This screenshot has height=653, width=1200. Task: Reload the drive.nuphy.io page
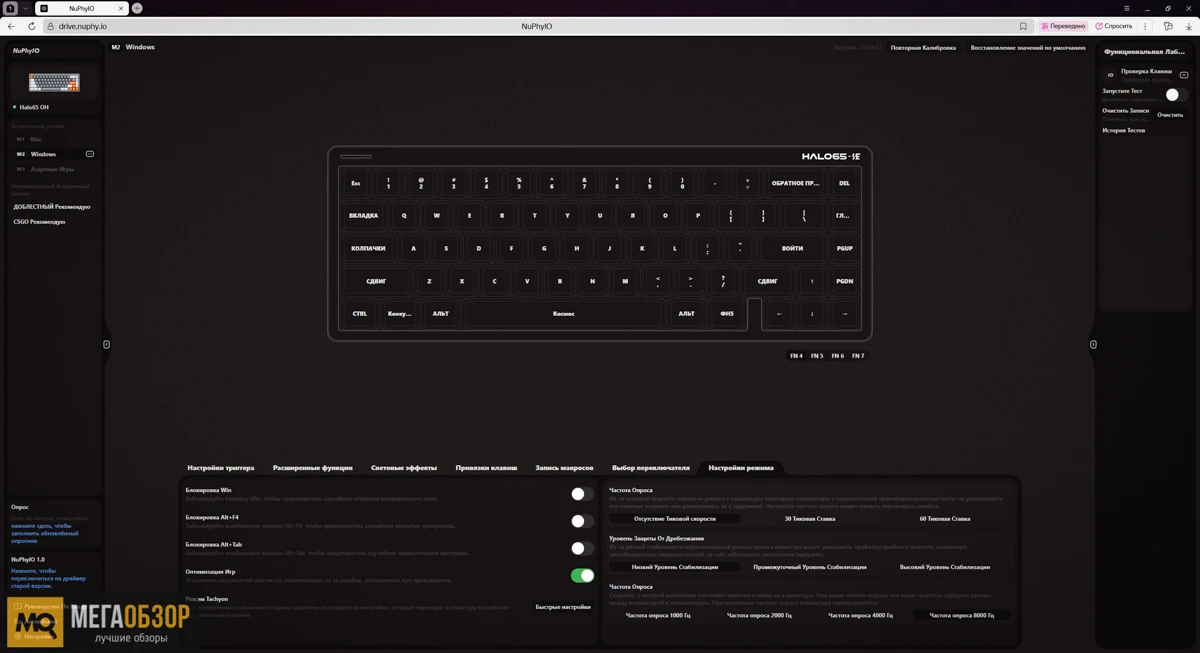32,26
